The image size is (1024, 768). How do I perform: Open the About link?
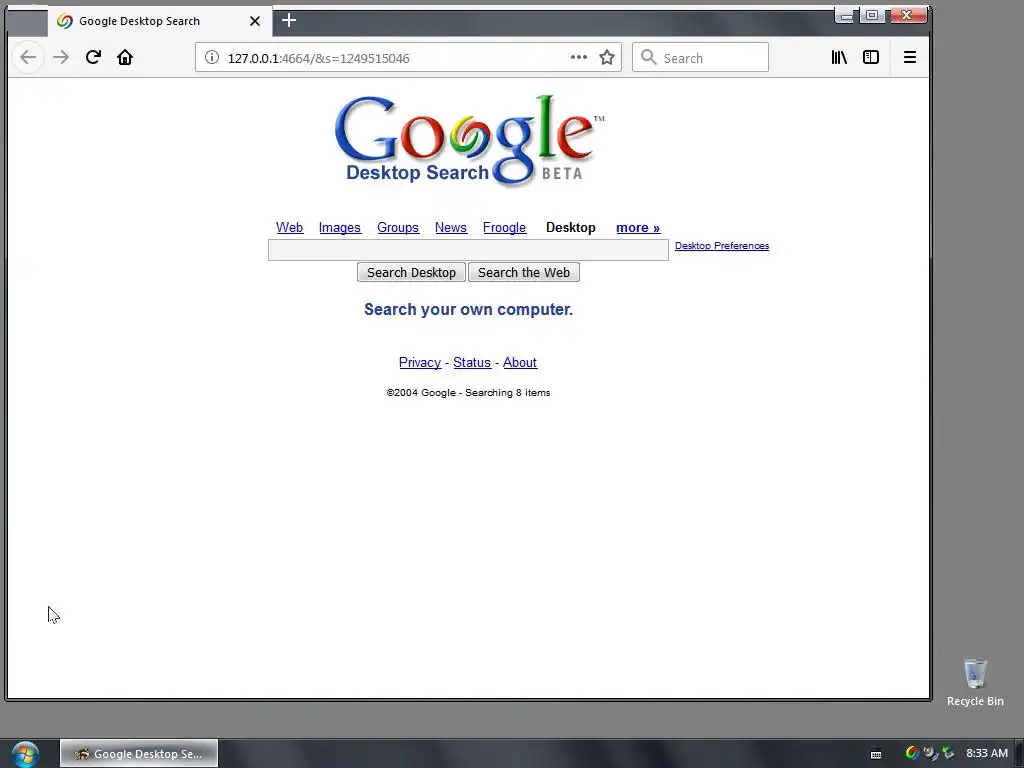(x=520, y=362)
